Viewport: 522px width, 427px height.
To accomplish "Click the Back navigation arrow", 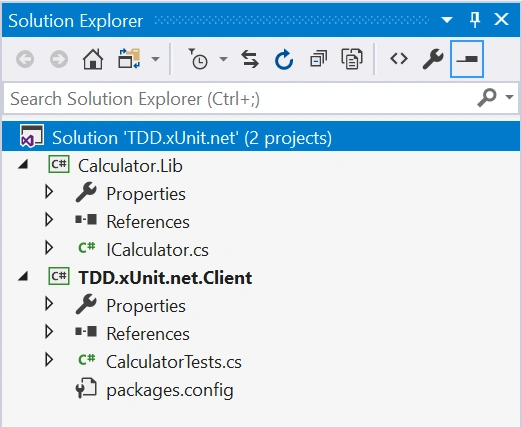I will (25, 59).
